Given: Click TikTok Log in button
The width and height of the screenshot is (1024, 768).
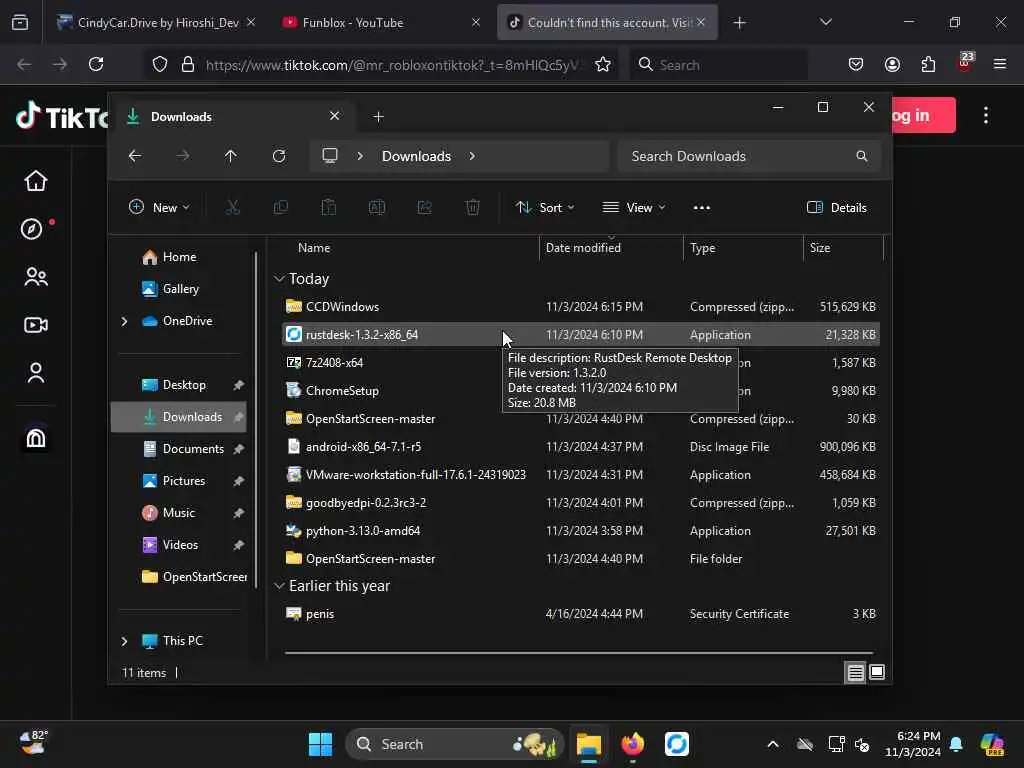Looking at the screenshot, I should pos(923,115).
